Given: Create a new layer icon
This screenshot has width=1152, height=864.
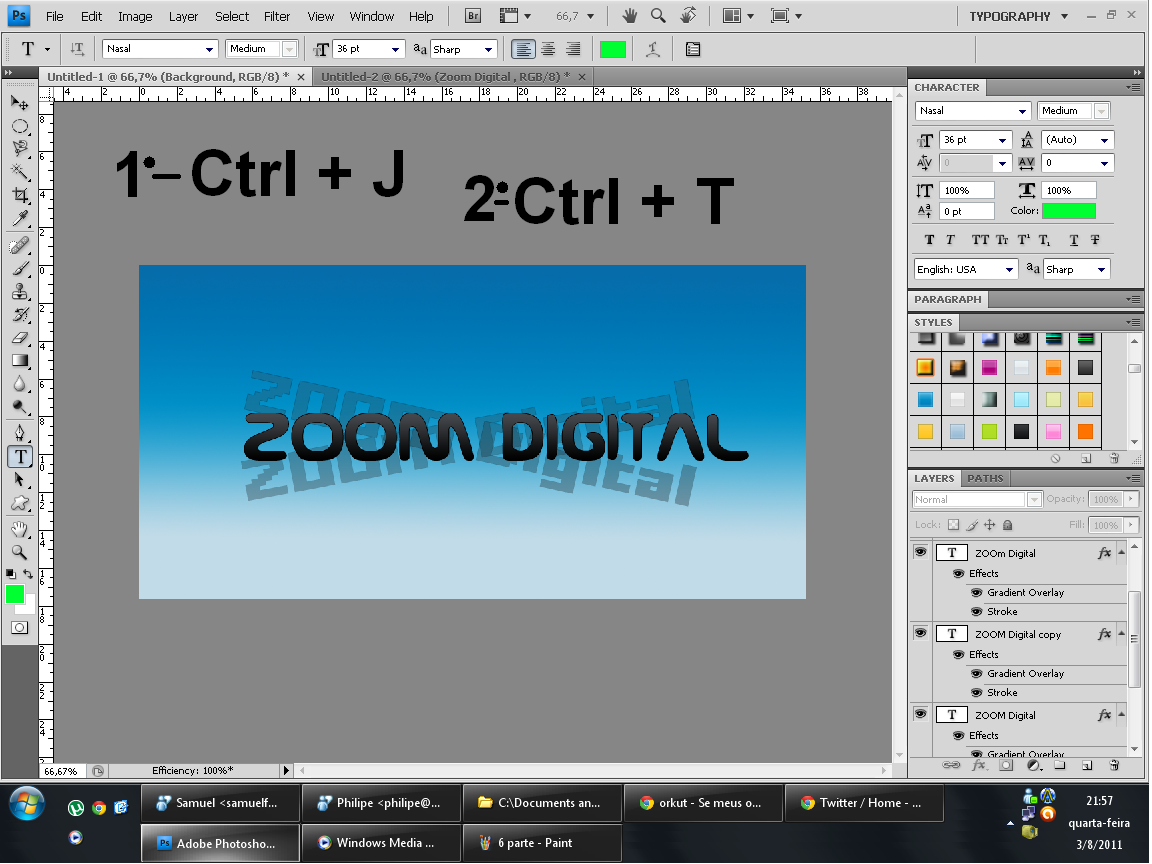Looking at the screenshot, I should pos(1087,765).
